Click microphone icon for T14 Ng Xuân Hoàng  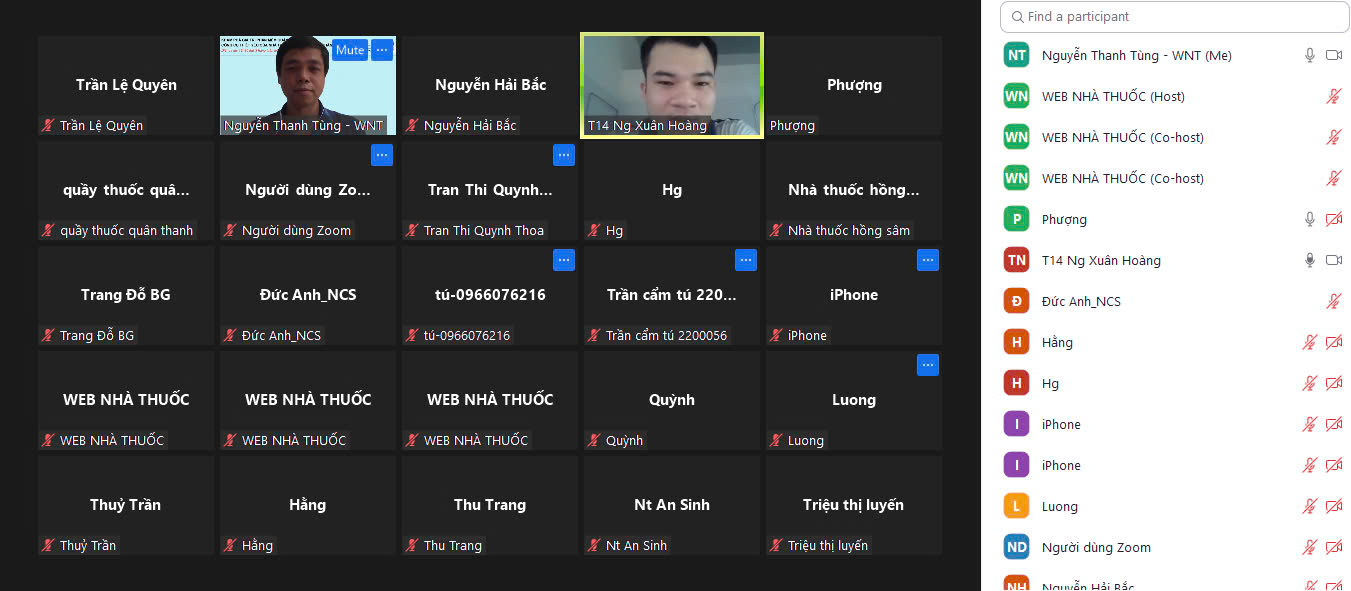(x=1309, y=261)
